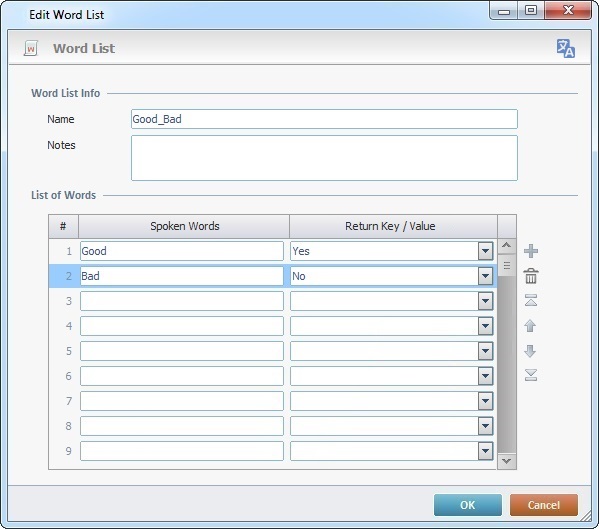Open the translate language icon
Image resolution: width=599 pixels, height=529 pixels.
point(565,49)
